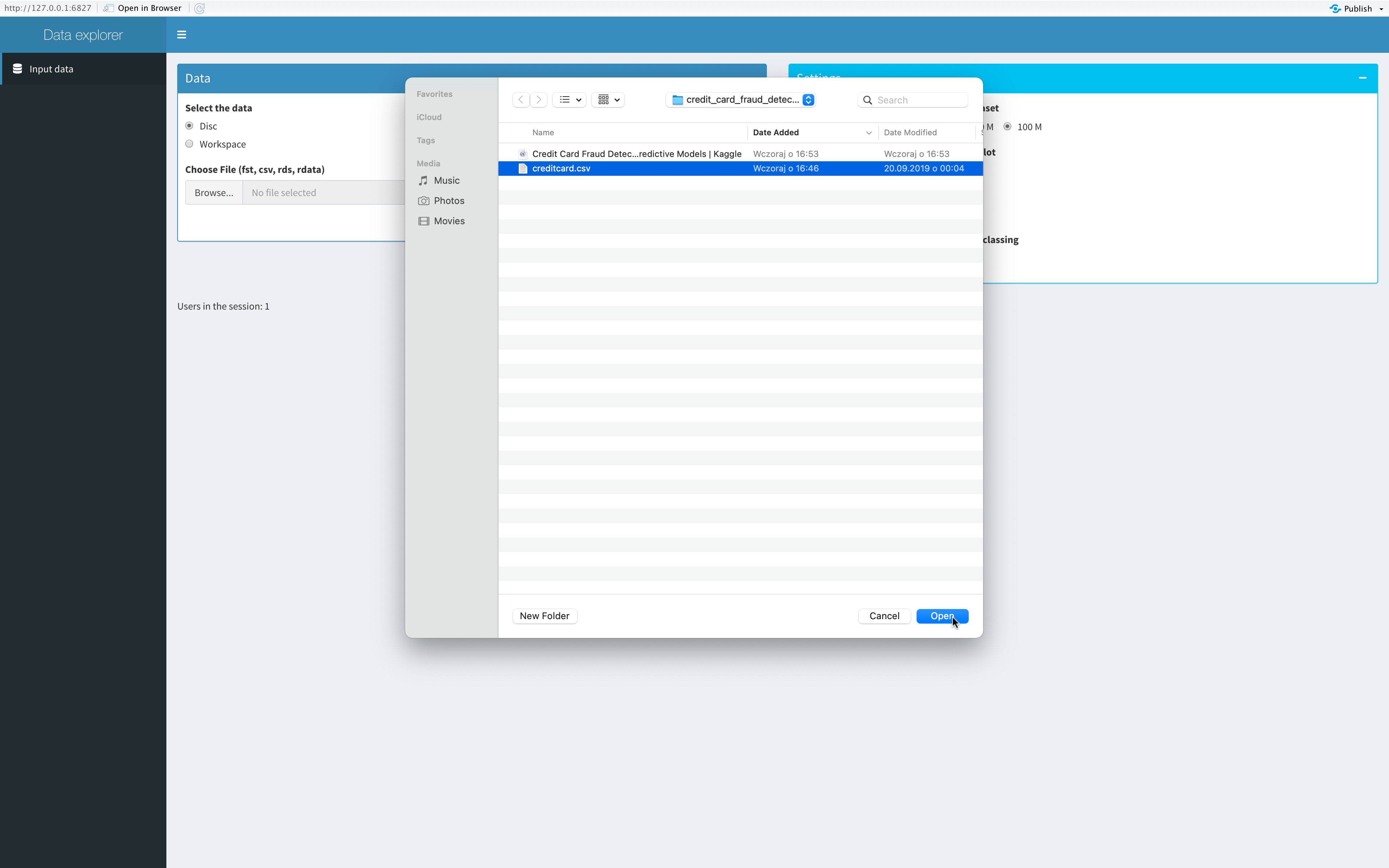
Task: Toggle the Date Added sort chevron
Action: coord(868,133)
